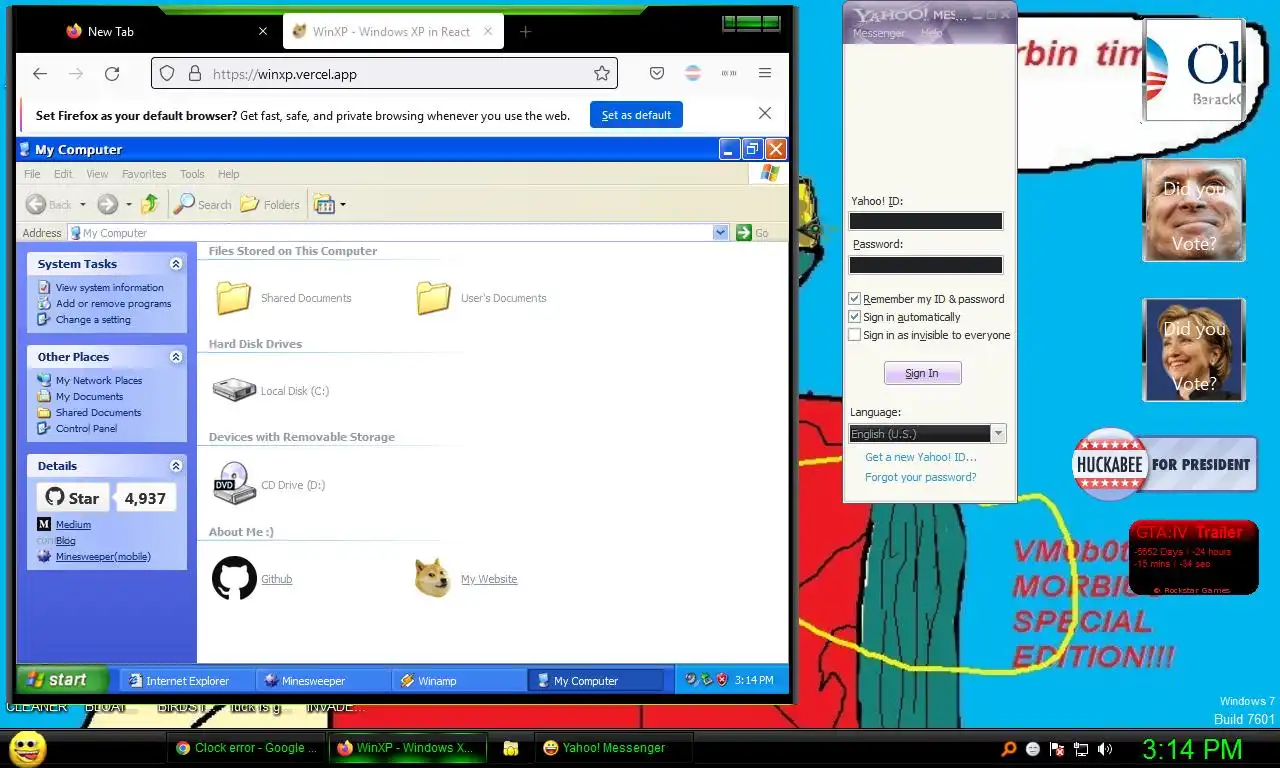Collapse the Details panel
Screen dimensions: 1280x768
(x=176, y=466)
